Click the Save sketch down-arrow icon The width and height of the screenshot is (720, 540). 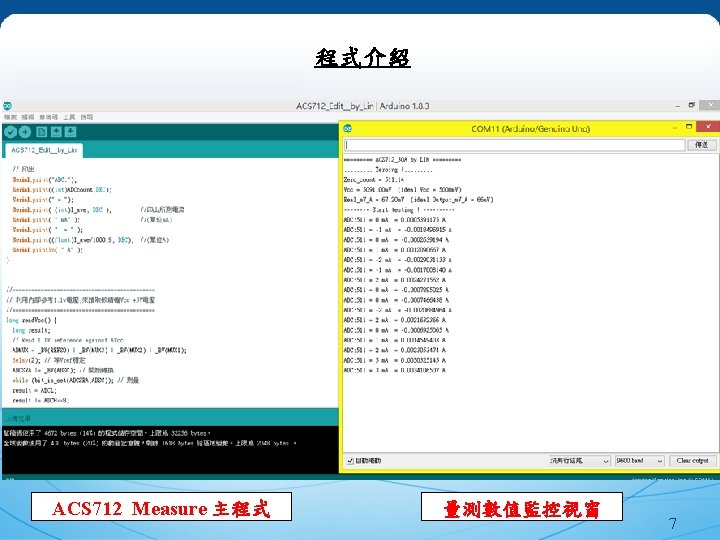70,132
